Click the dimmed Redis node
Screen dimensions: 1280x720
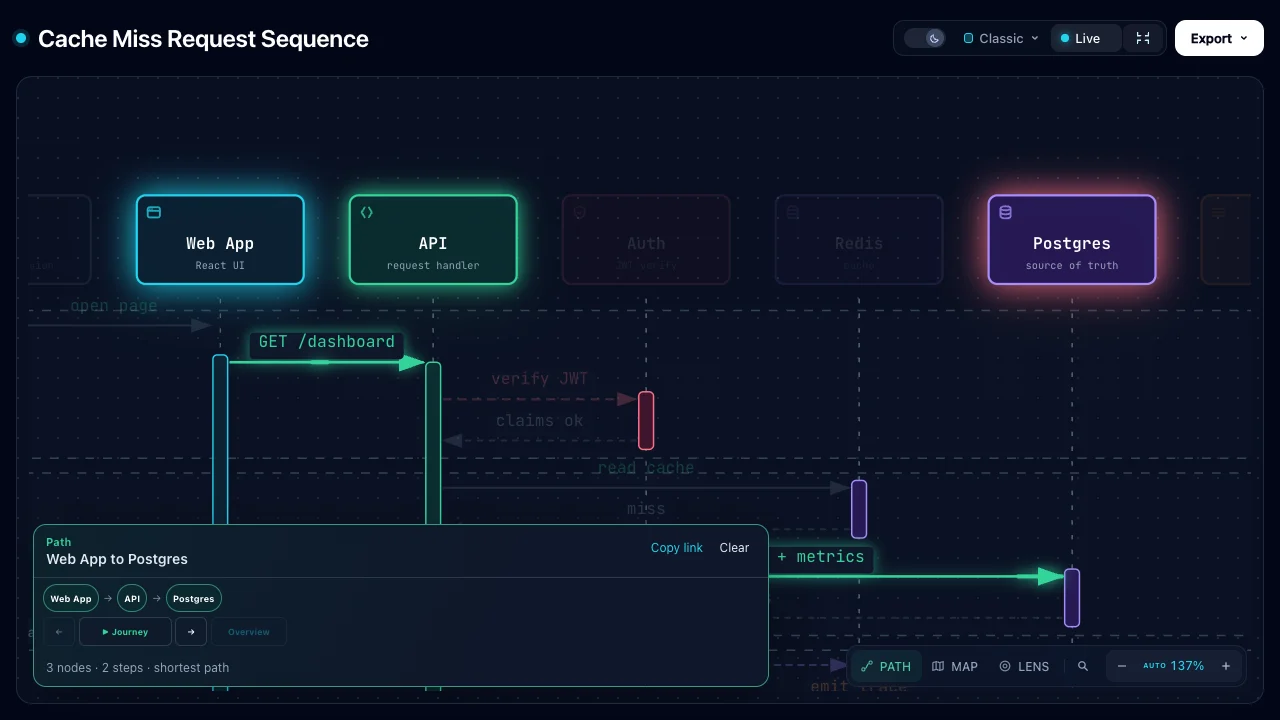click(x=859, y=240)
